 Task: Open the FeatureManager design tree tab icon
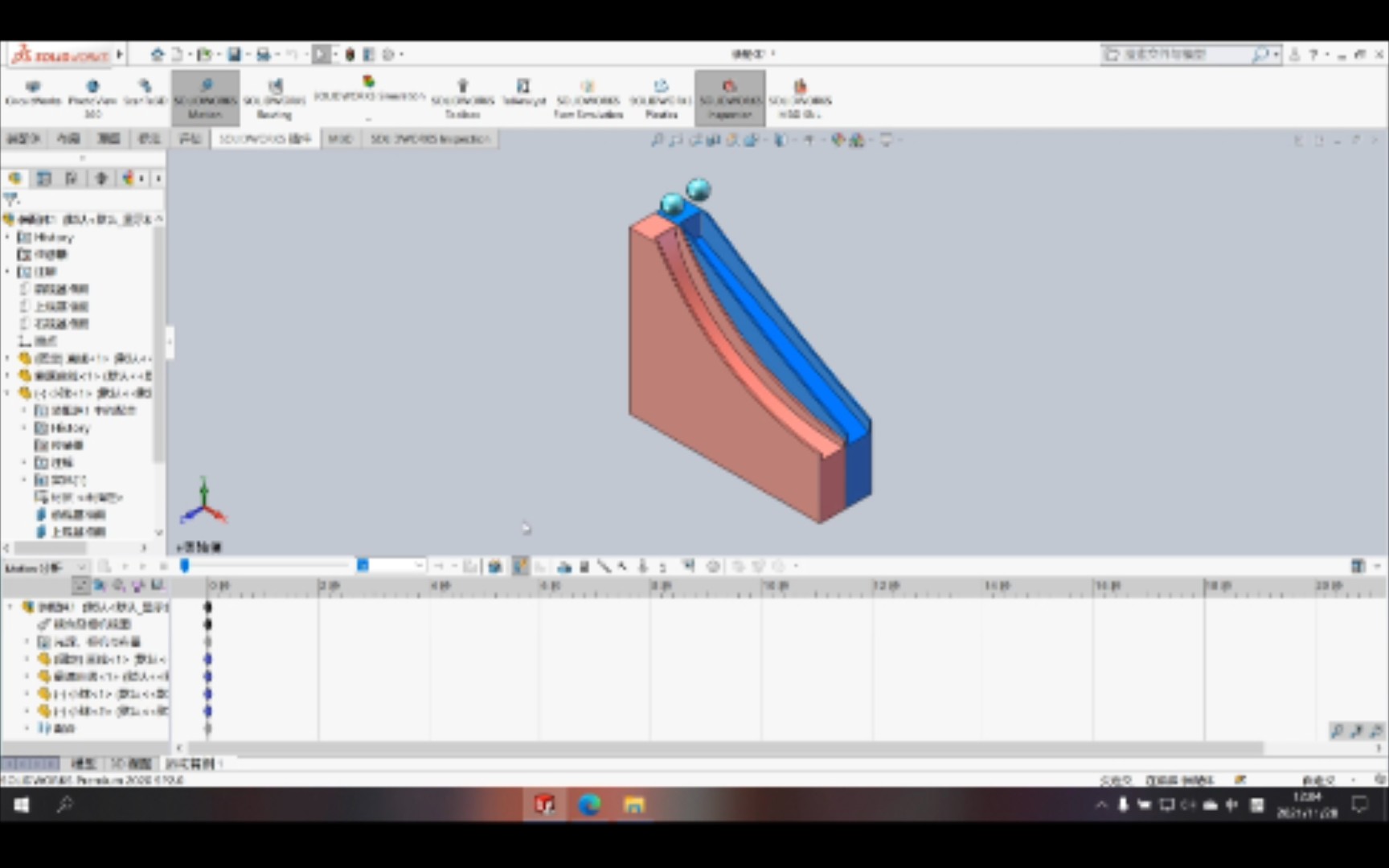[15, 178]
